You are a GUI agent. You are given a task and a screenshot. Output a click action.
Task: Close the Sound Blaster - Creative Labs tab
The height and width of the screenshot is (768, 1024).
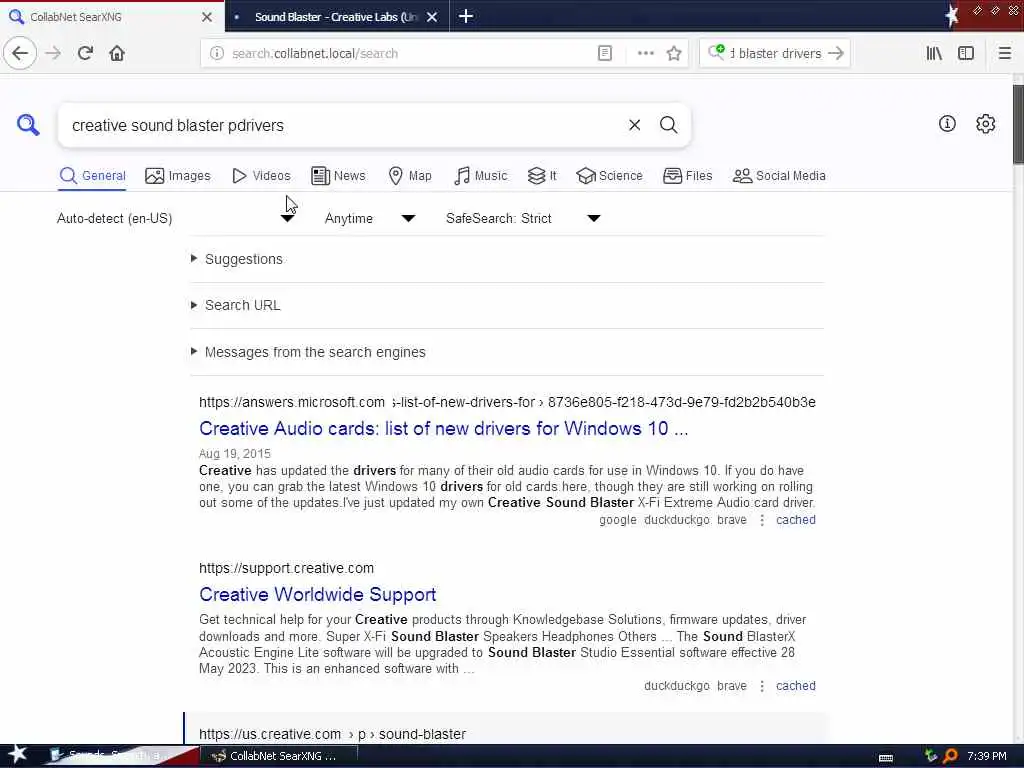pos(432,17)
